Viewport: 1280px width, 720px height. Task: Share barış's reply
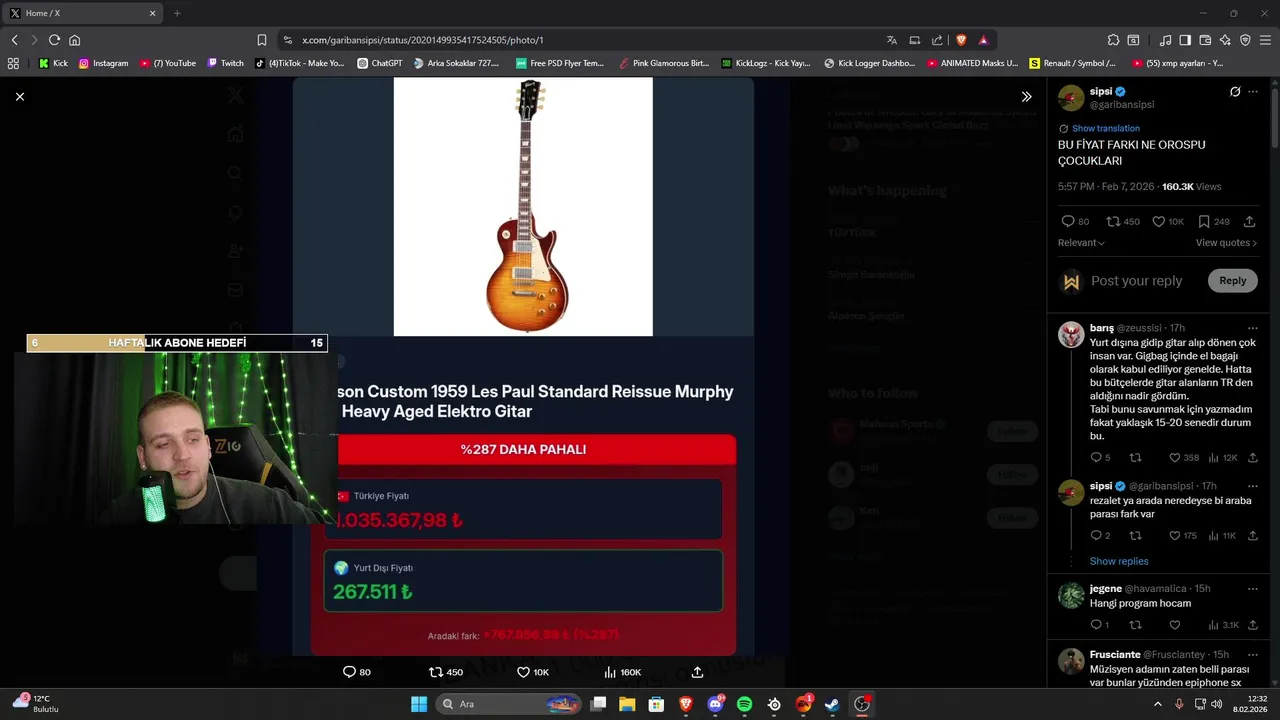(x=1253, y=457)
